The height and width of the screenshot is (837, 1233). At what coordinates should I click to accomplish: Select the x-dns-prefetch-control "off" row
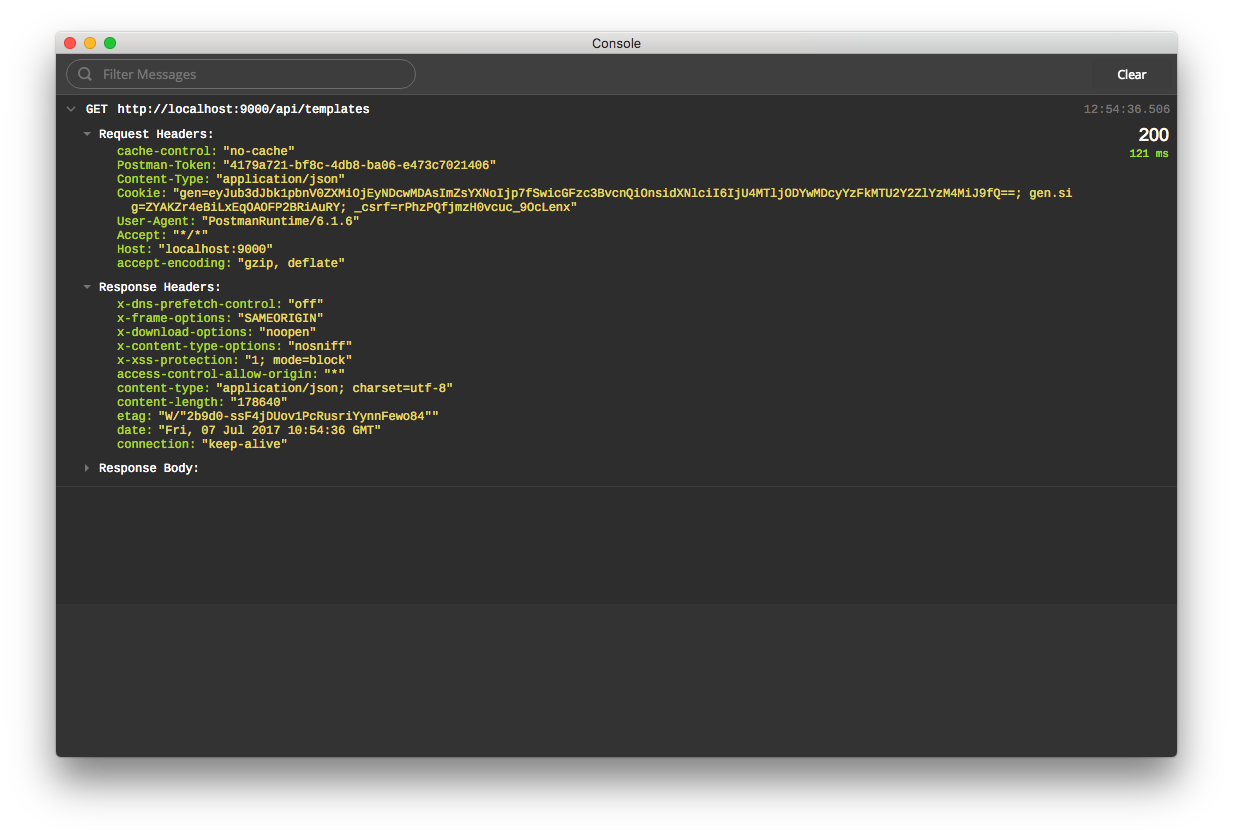coord(220,304)
